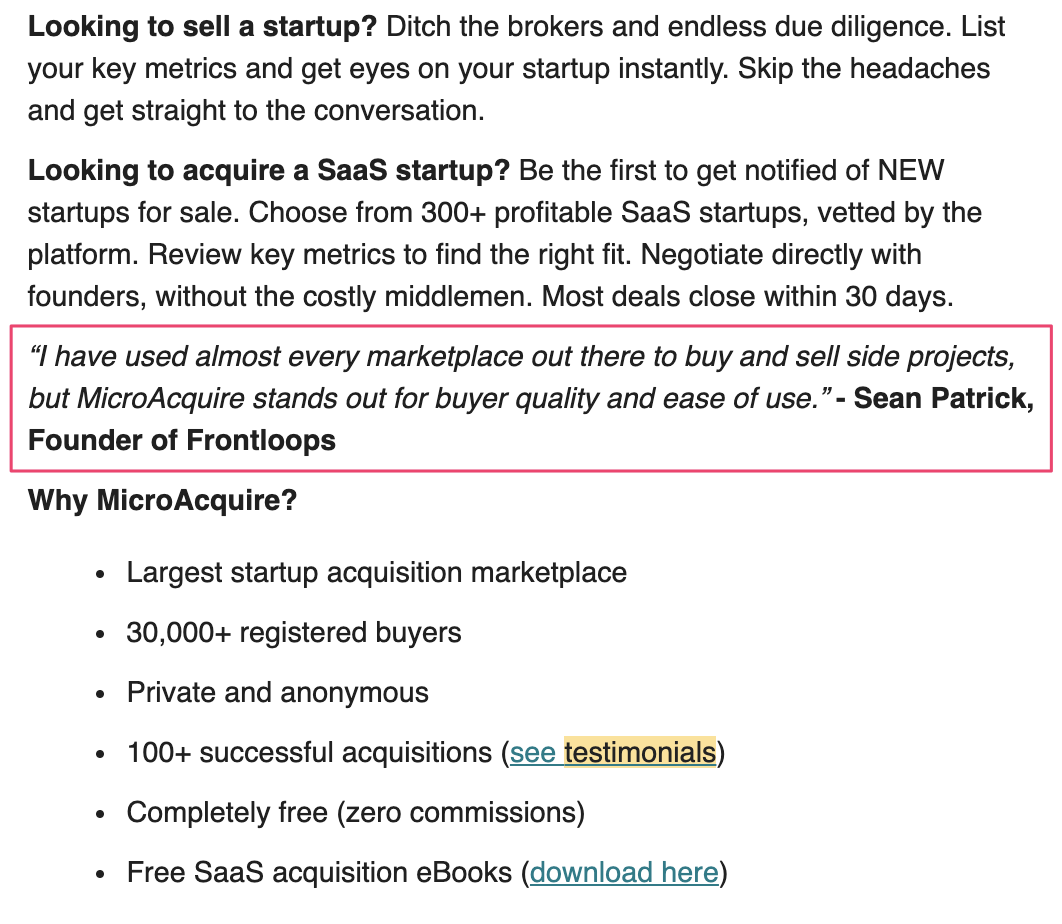Click the 'Largest startup acquisition marketplace' bullet
The width and height of the screenshot is (1062, 924).
tap(377, 572)
